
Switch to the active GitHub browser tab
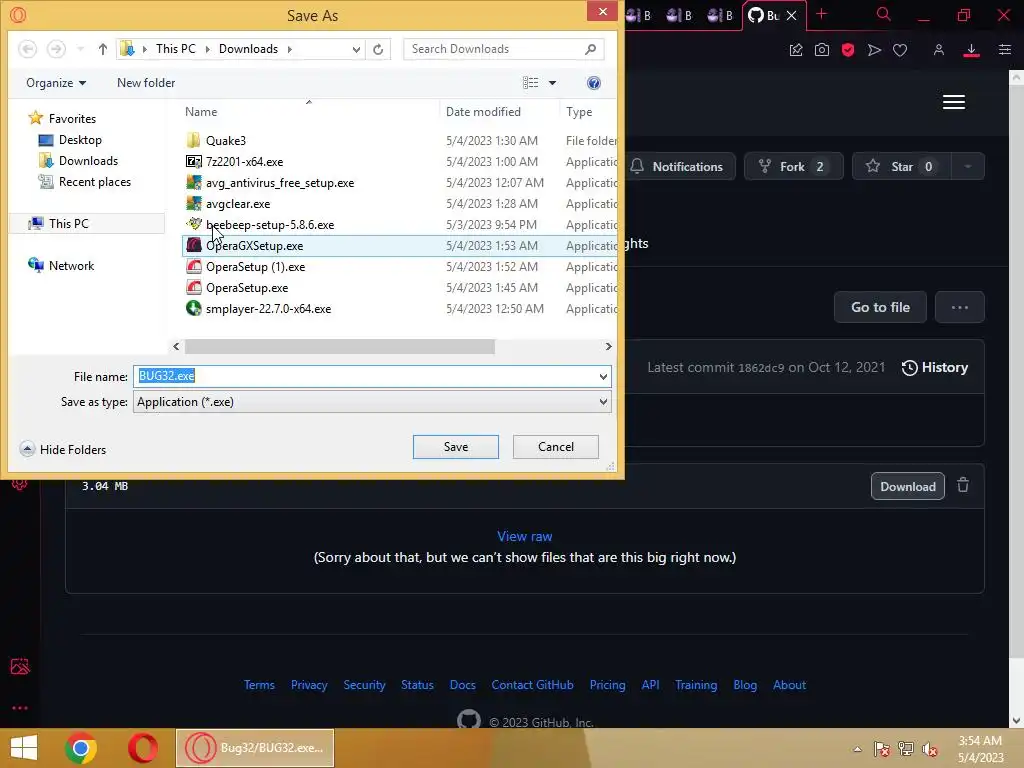click(x=765, y=16)
